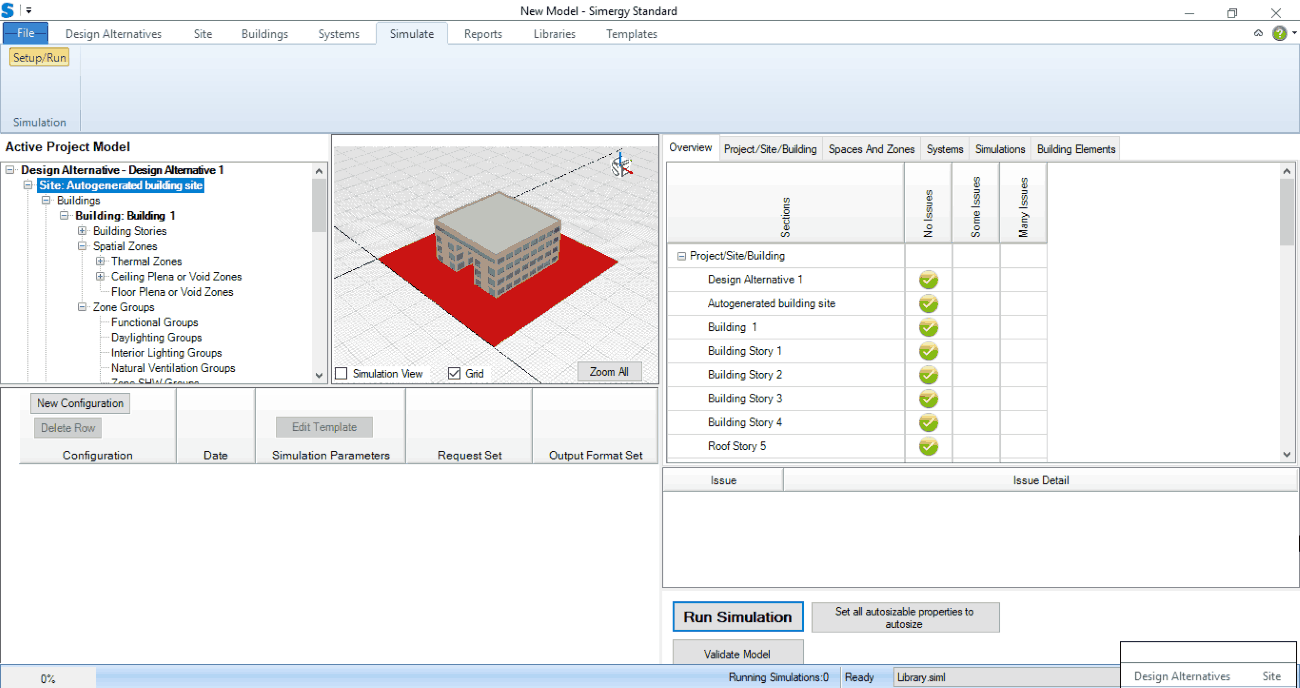Click the Simergy S logo icon
Image resolution: width=1300 pixels, height=688 pixels.
click(8, 10)
